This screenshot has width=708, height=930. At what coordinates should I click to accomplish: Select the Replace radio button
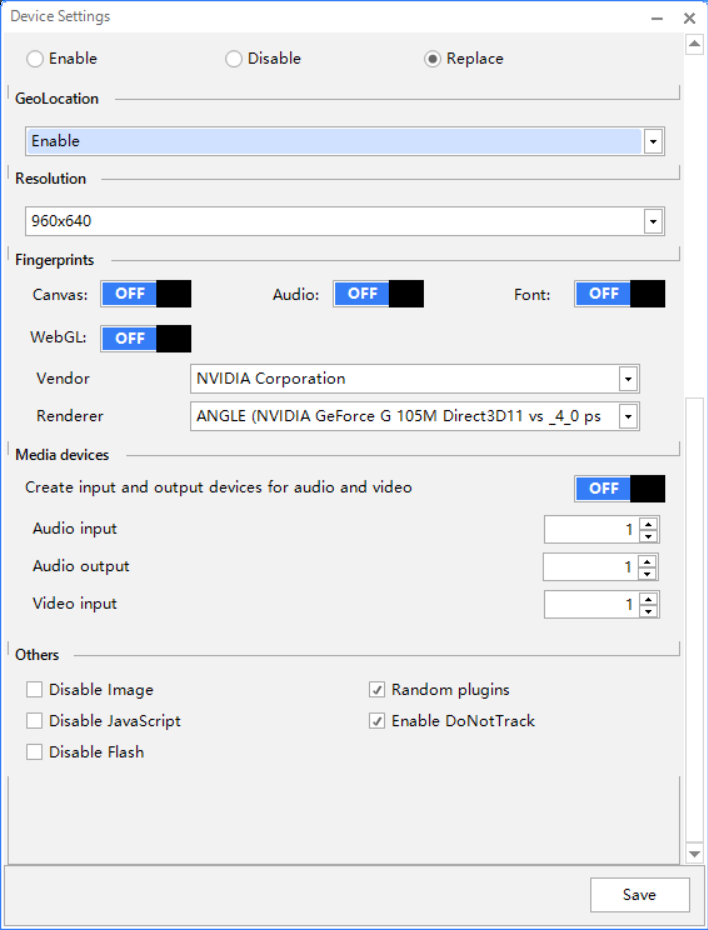pyautogui.click(x=432, y=59)
